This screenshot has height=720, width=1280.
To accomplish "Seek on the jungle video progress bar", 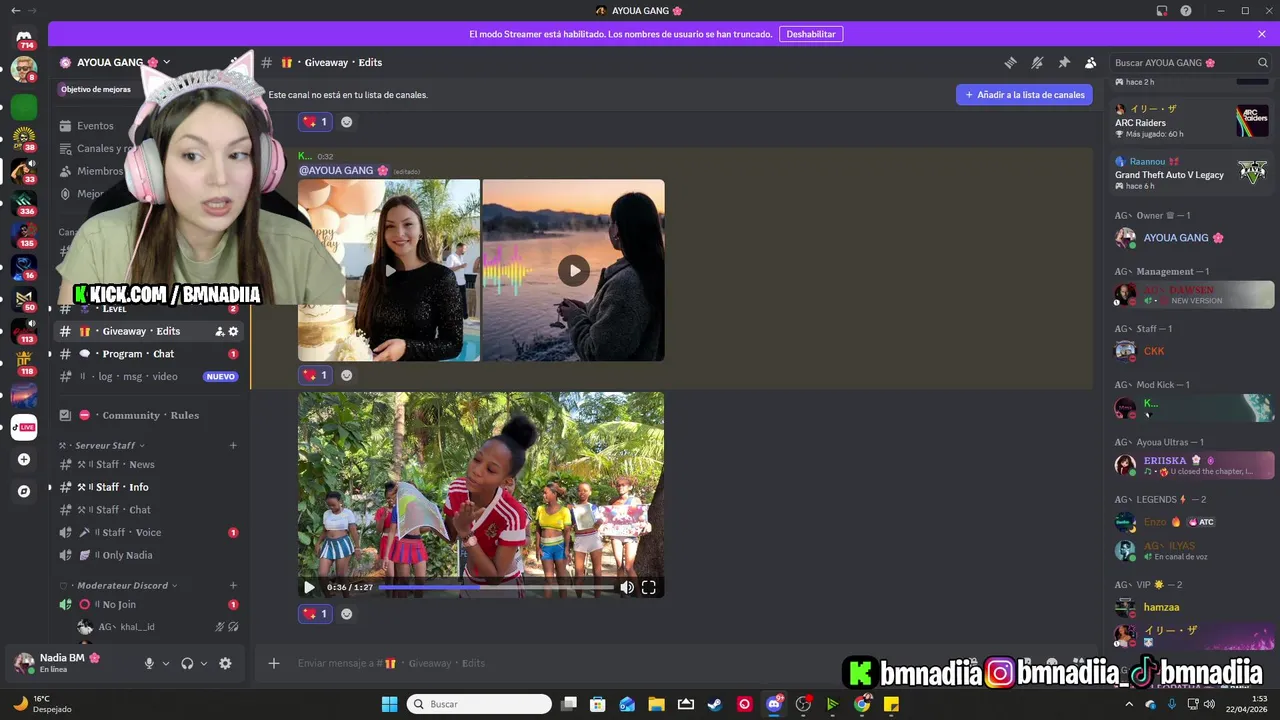I will tap(496, 587).
